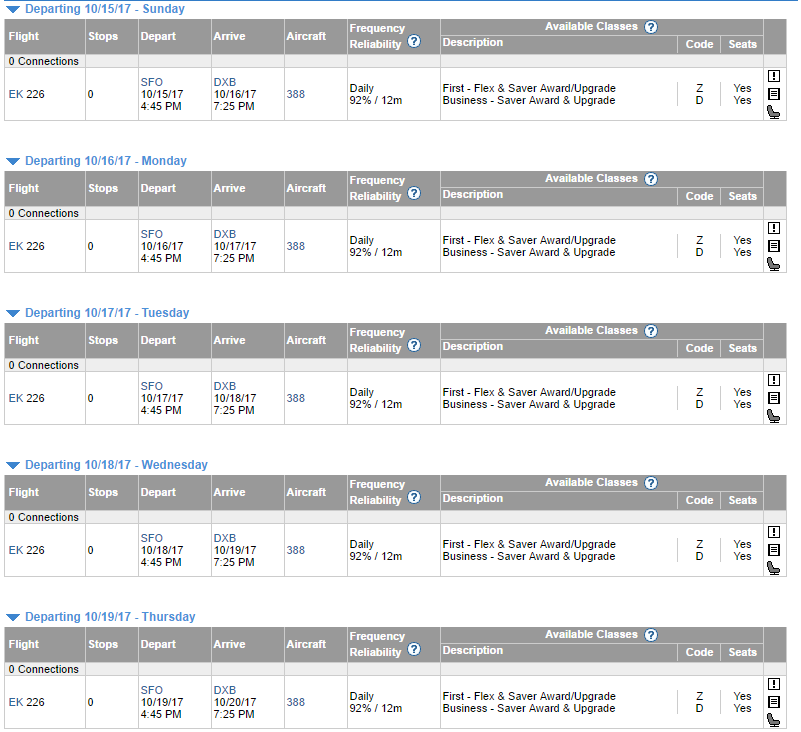Open aircraft 388 link in Monday table
Image resolution: width=801 pixels, height=732 pixels.
(295, 246)
